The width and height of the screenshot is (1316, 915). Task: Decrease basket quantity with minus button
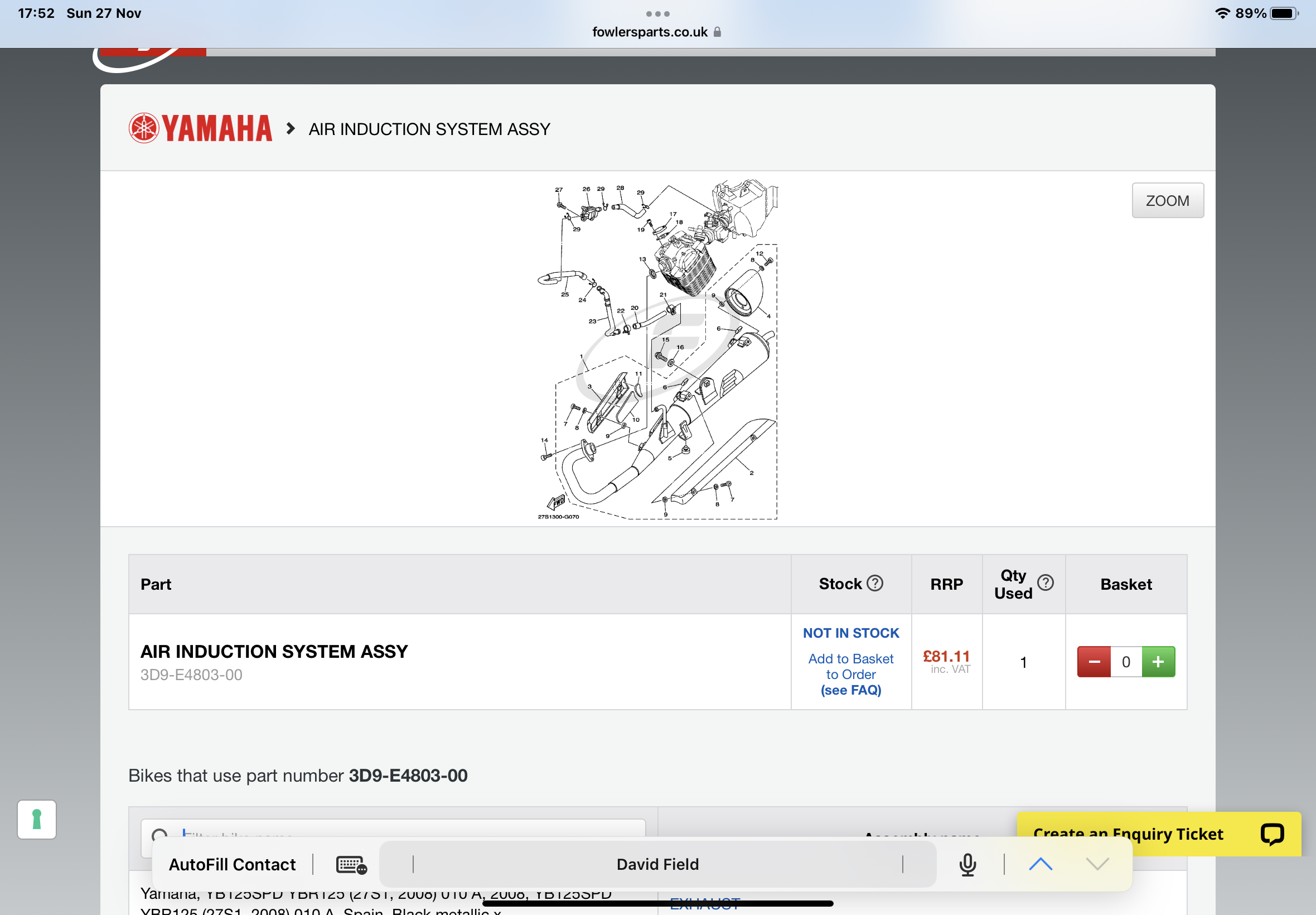tap(1094, 662)
